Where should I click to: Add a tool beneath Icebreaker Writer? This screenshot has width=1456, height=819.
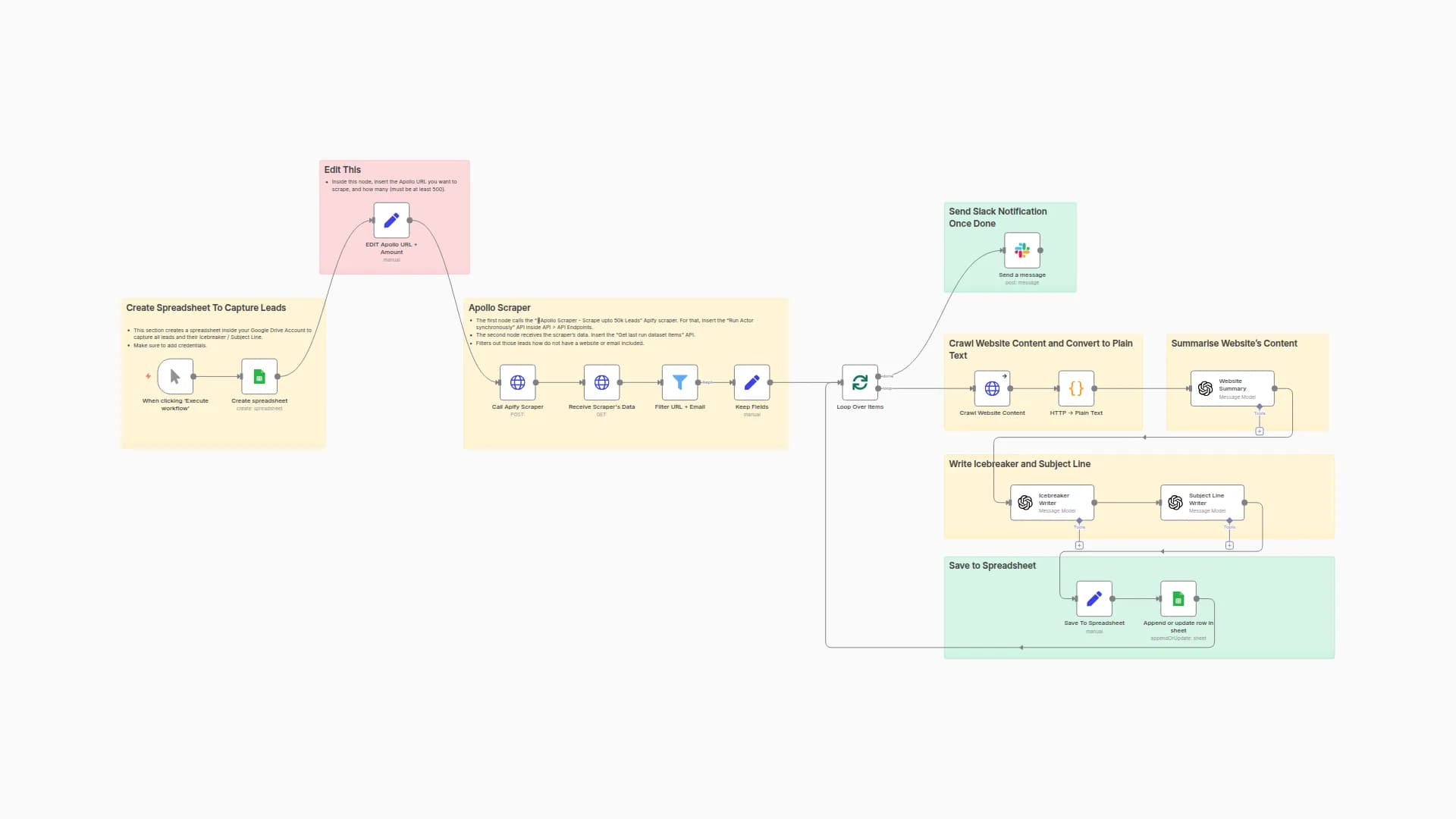[1079, 544]
